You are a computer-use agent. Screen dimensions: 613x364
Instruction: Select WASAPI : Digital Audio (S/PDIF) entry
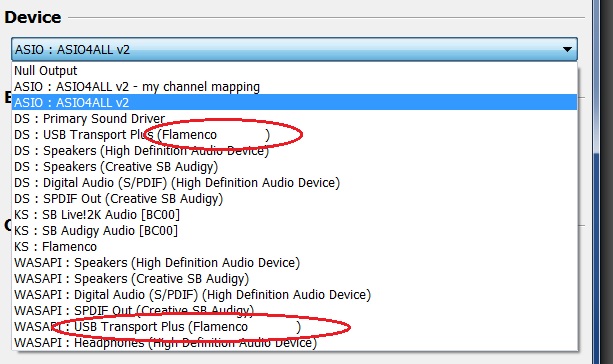coord(294,294)
